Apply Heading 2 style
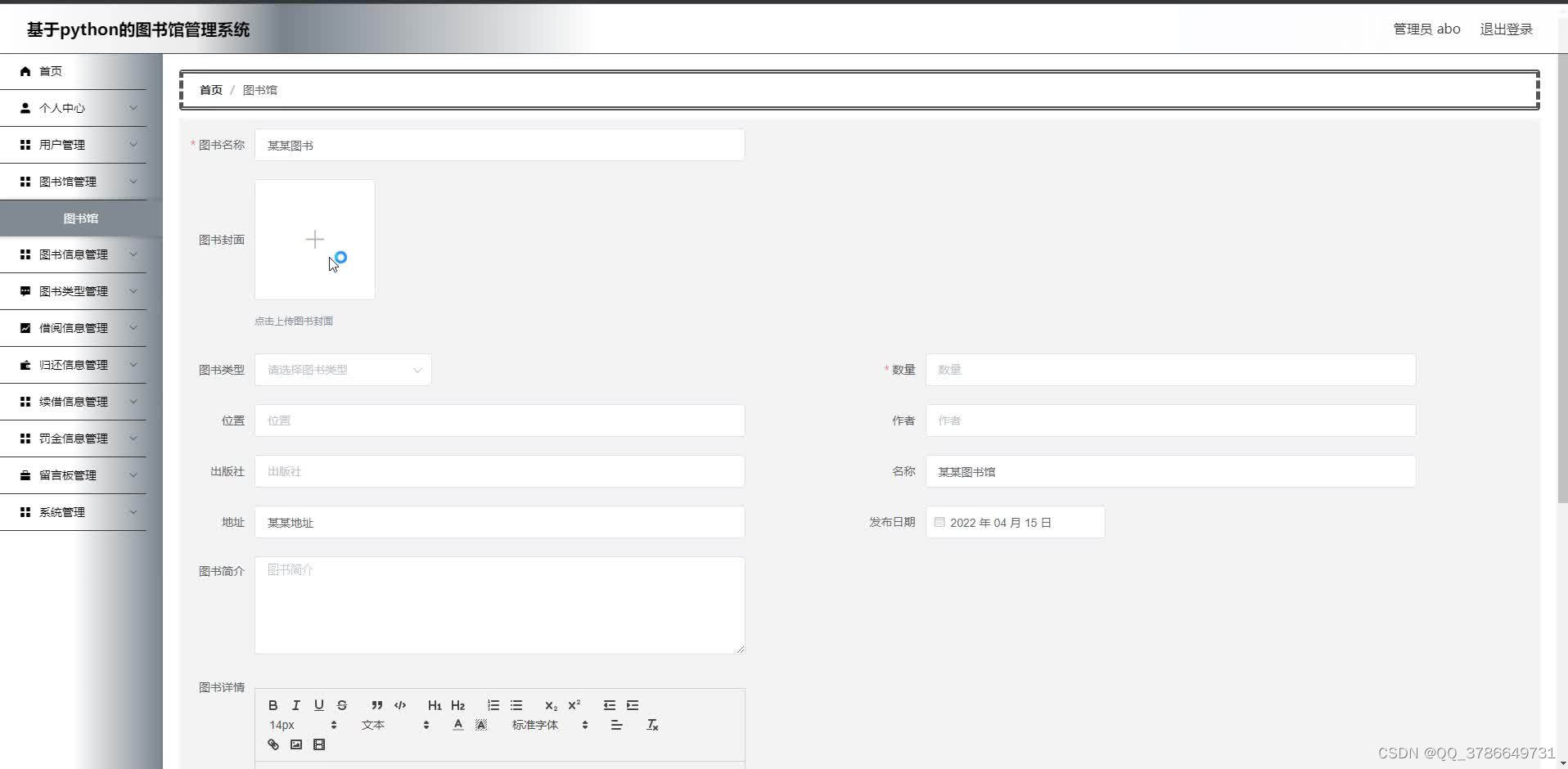 coord(457,705)
